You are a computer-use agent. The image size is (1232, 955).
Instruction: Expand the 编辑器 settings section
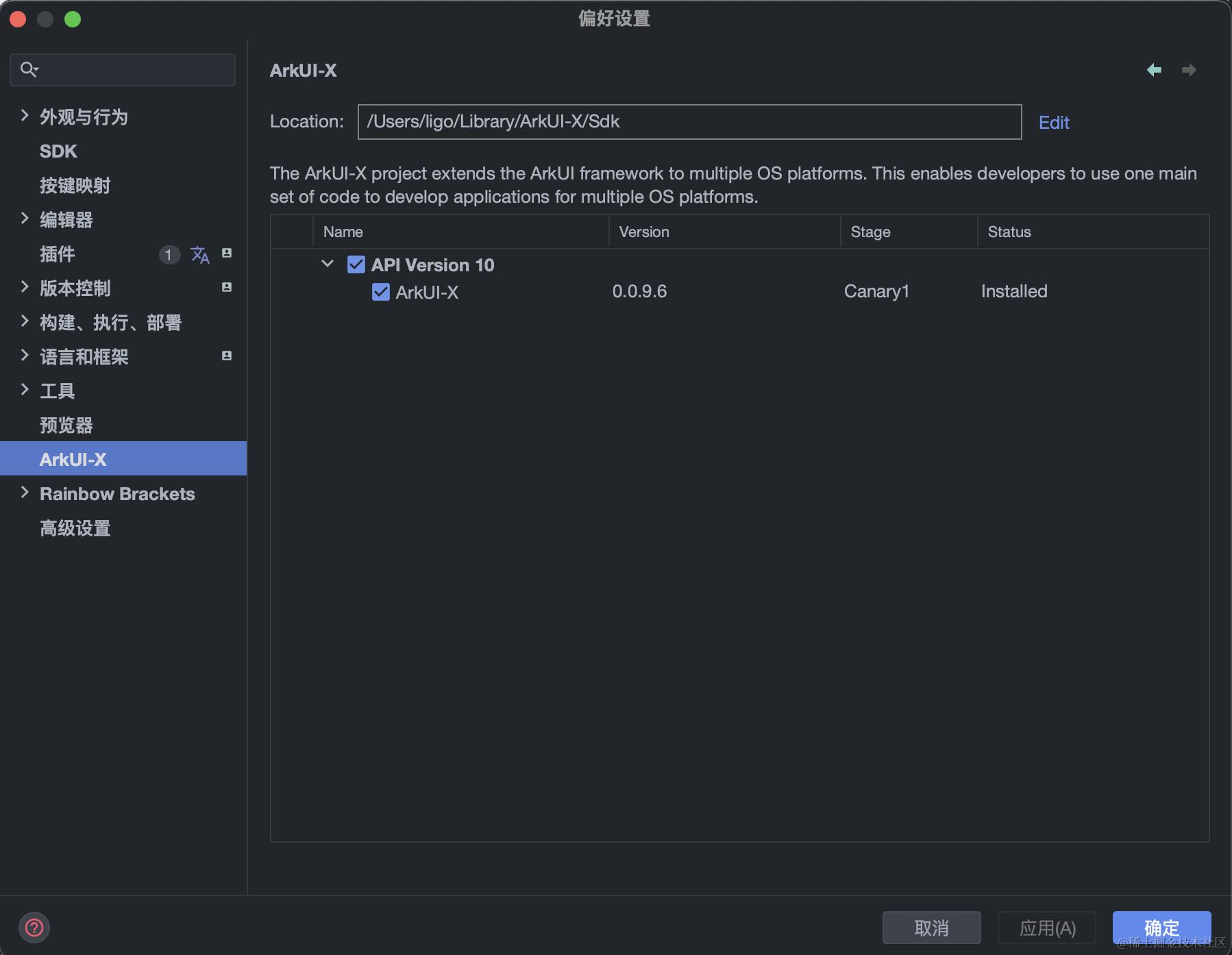click(25, 219)
